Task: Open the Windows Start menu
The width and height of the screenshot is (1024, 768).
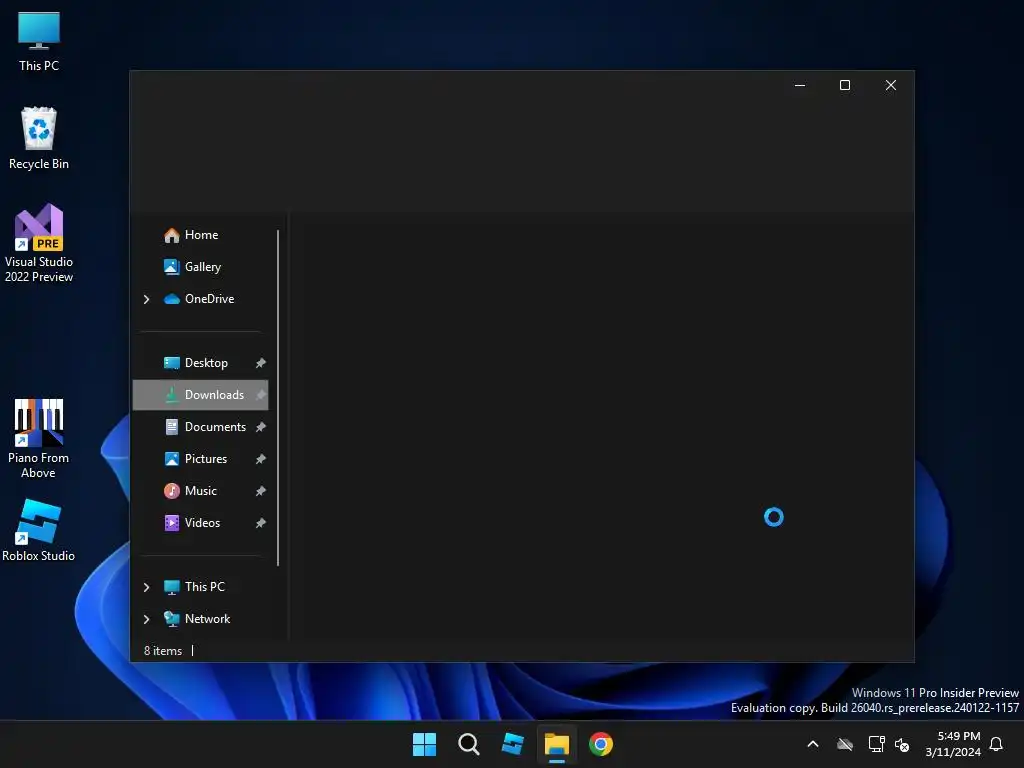Action: click(424, 744)
